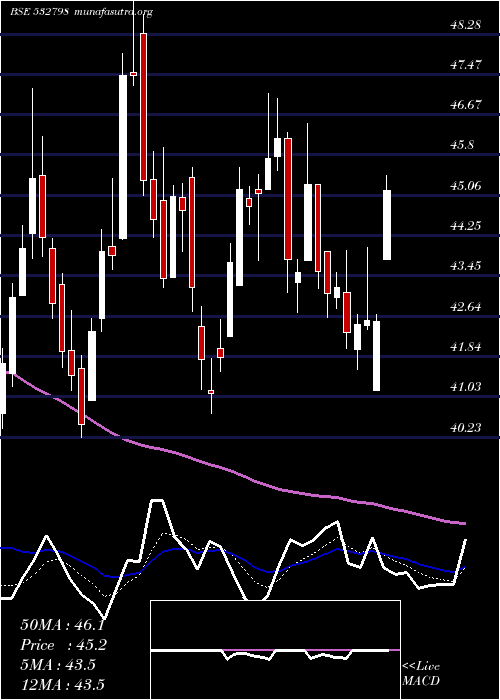This screenshot has height=700, width=500.
Task: Select the 41.03 price level label
Action: tap(465, 387)
